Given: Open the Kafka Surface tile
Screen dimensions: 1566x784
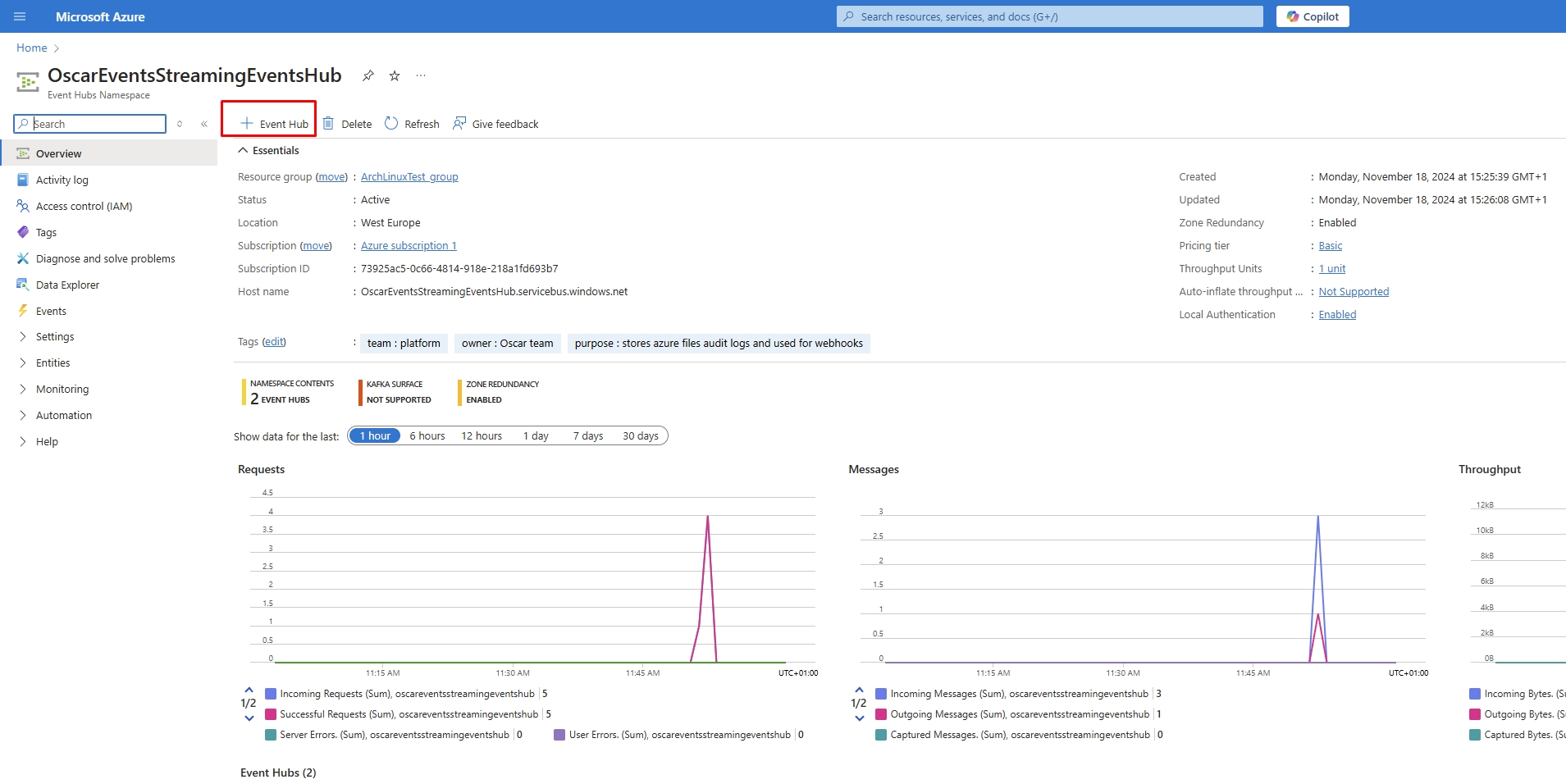Looking at the screenshot, I should pos(395,392).
